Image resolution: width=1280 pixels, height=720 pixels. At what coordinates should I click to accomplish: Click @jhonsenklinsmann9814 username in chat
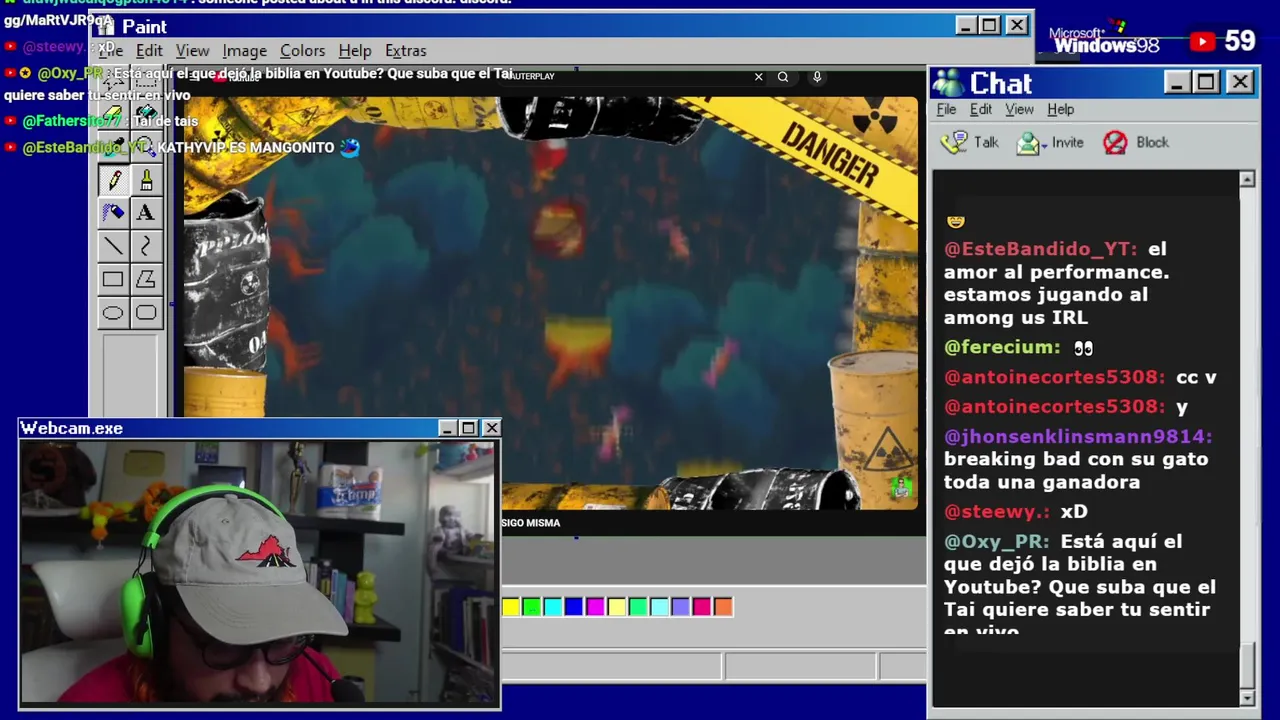(1078, 436)
